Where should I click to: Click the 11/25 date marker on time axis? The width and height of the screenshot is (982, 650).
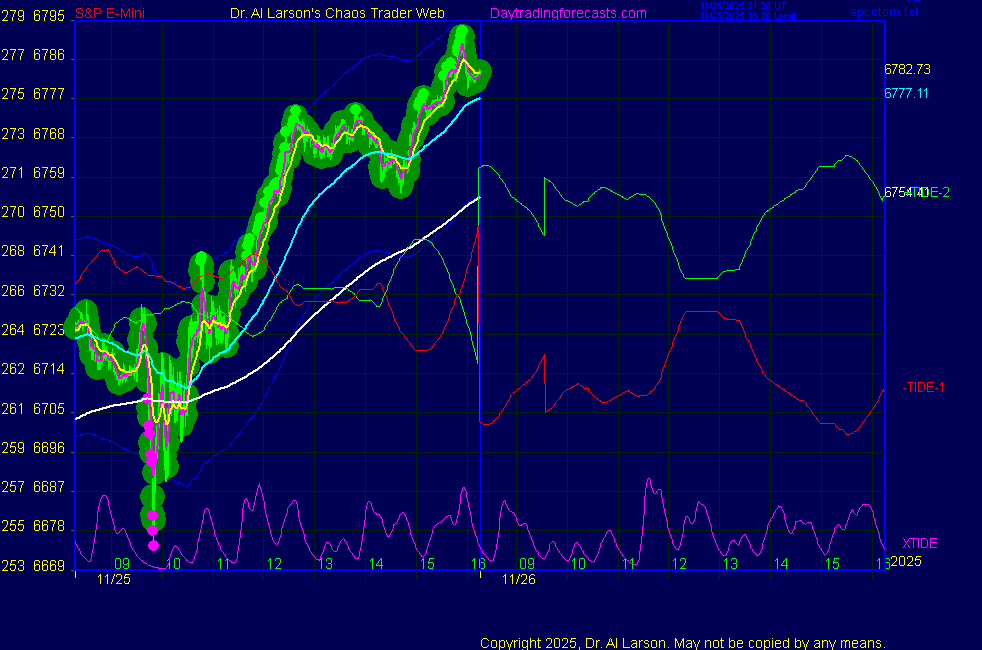pos(113,579)
